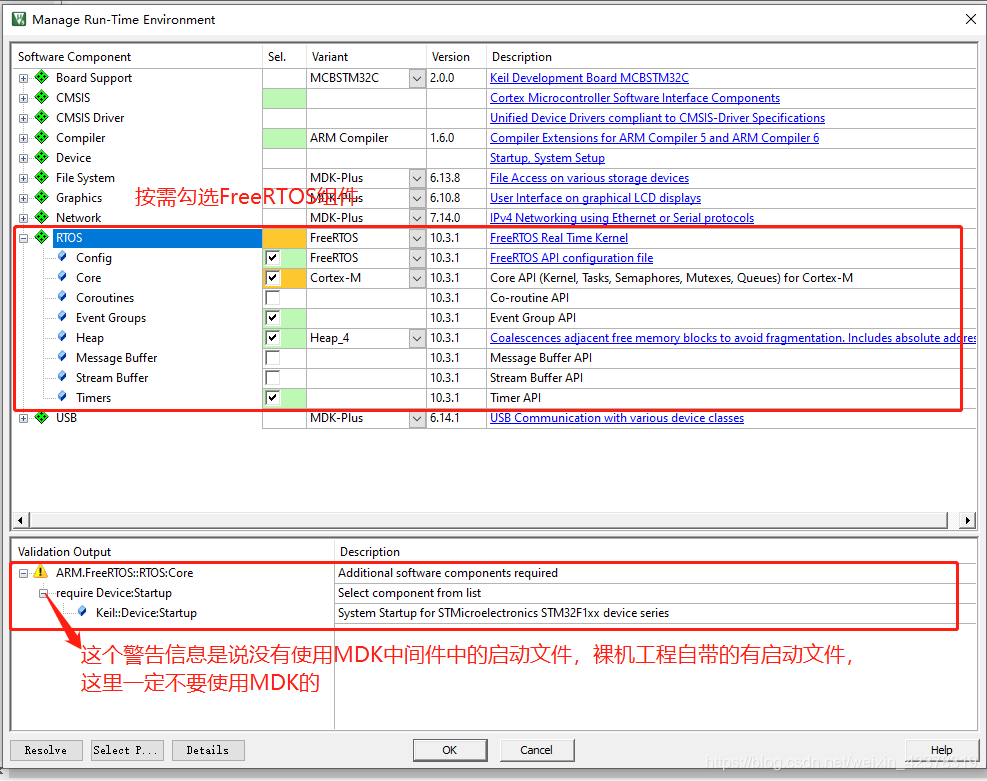Open the Cortex-M variant dropdown

click(x=417, y=278)
